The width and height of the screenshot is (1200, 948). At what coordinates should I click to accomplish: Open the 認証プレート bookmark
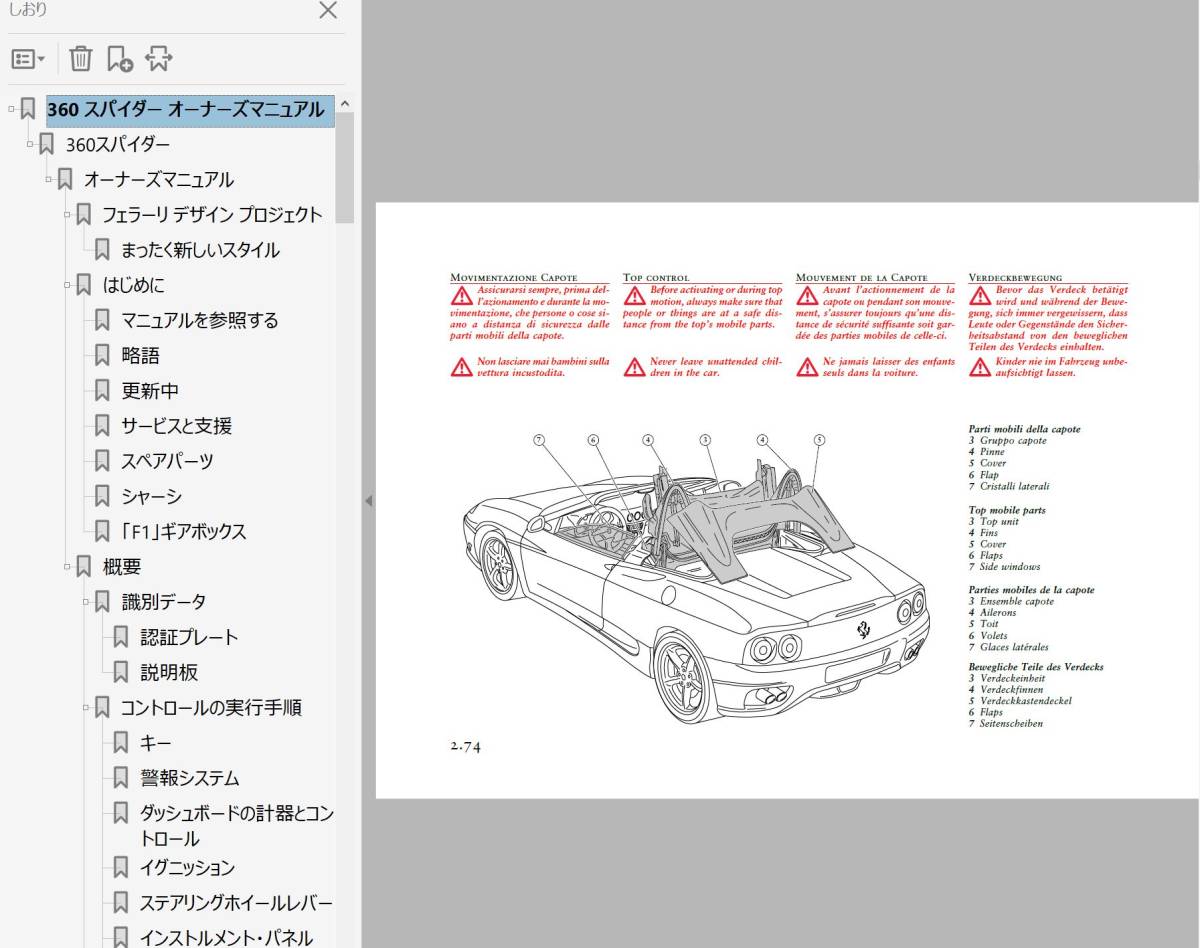pyautogui.click(x=189, y=637)
